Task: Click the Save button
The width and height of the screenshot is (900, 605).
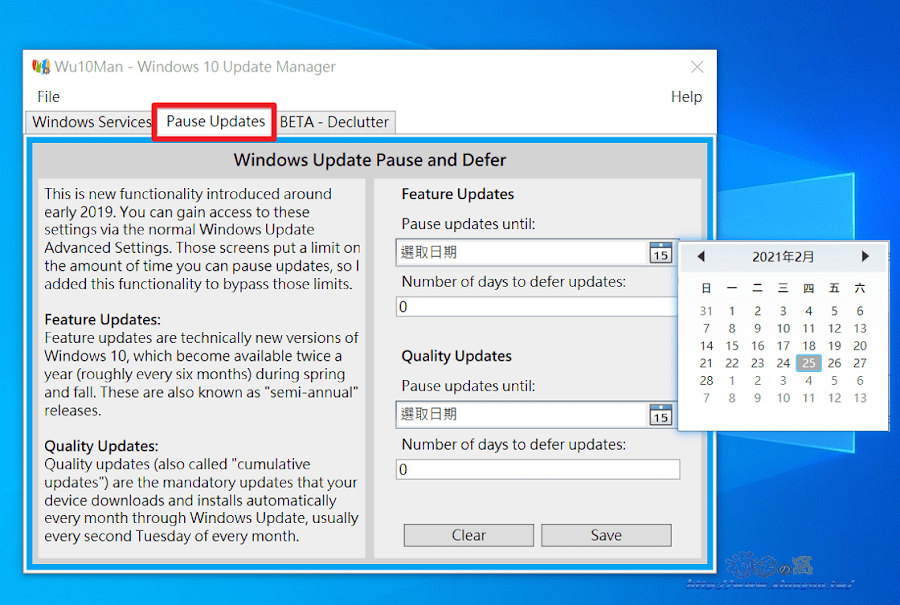Action: (x=606, y=535)
